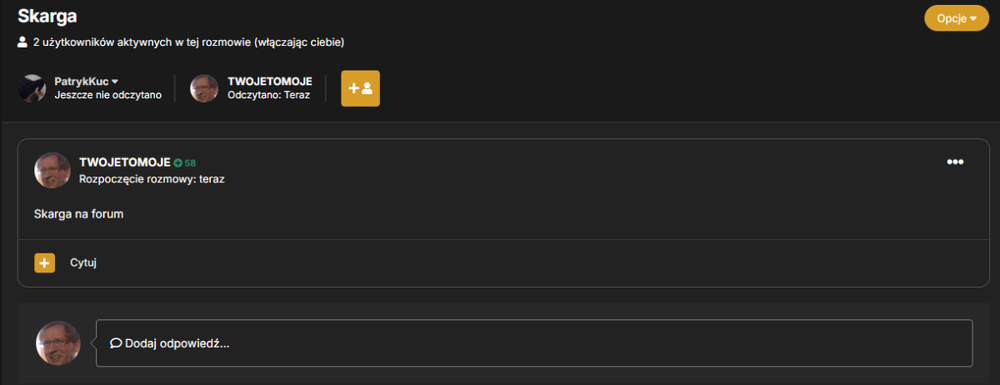The image size is (1000, 385).
Task: Open the three-dots post options menu
Action: pyautogui.click(x=955, y=162)
